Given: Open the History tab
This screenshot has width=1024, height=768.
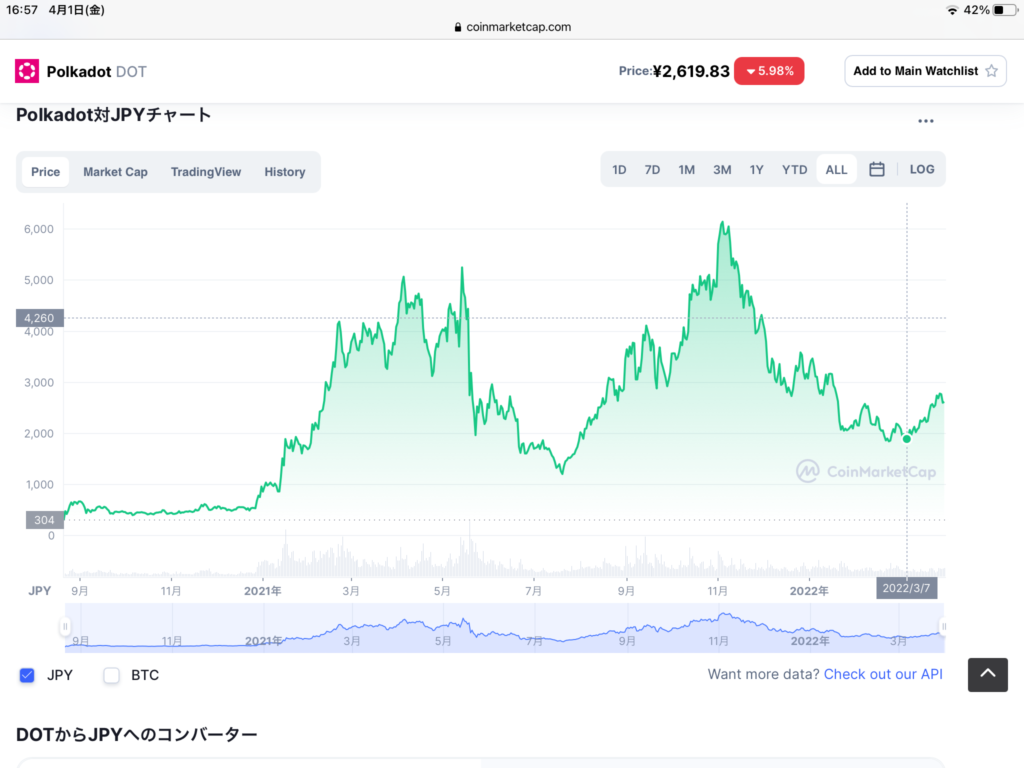Looking at the screenshot, I should click(285, 172).
